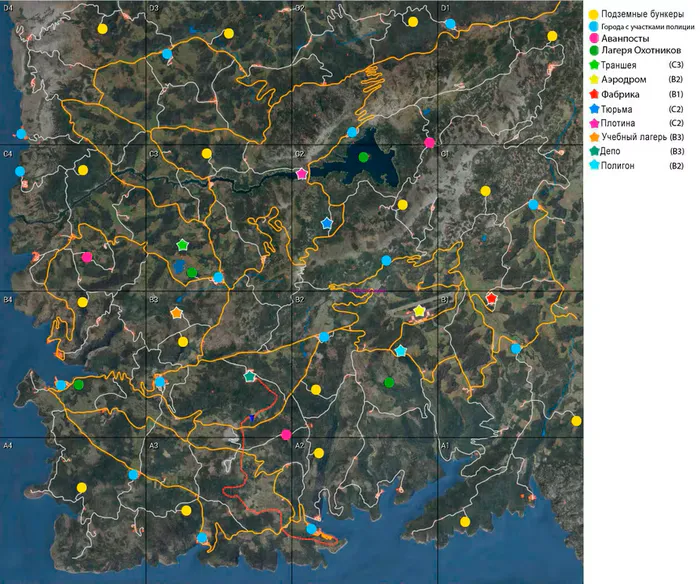The height and width of the screenshot is (584, 700).
Task: Select the yellow Аэродром star on map
Action: click(x=419, y=311)
